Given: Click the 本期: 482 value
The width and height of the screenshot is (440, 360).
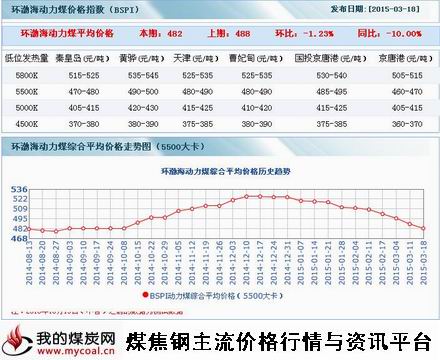Looking at the screenshot, I should [x=161, y=33].
